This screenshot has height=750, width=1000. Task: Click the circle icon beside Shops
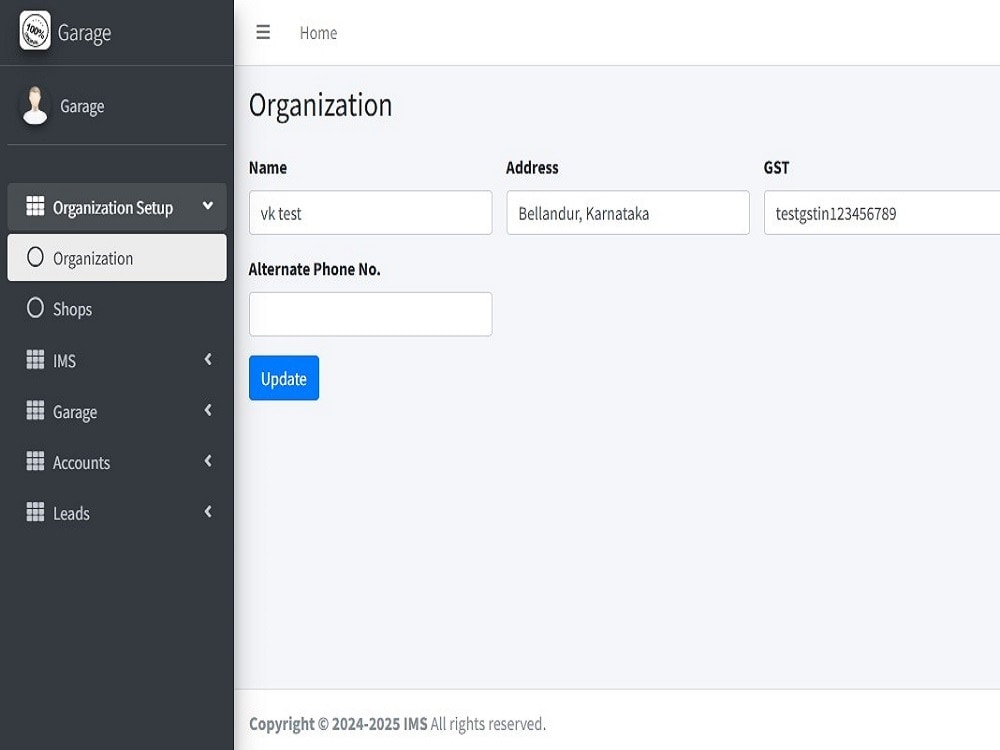coord(35,308)
